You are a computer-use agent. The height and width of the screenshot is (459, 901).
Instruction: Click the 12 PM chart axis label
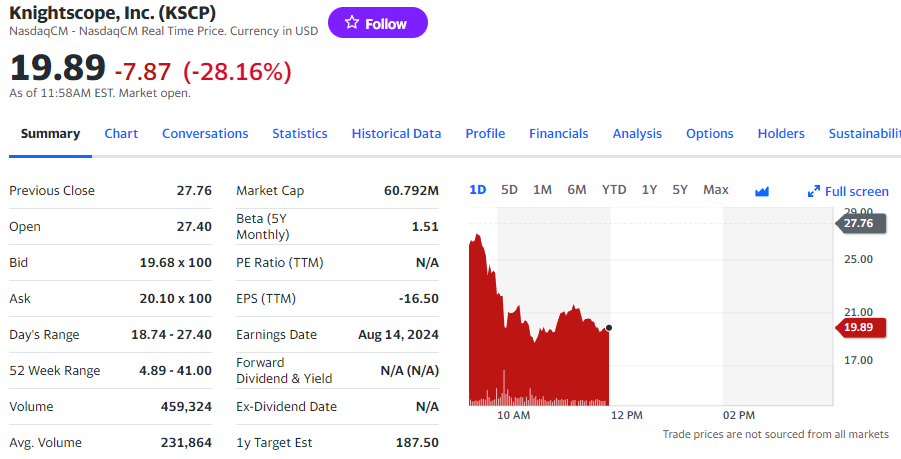click(626, 415)
